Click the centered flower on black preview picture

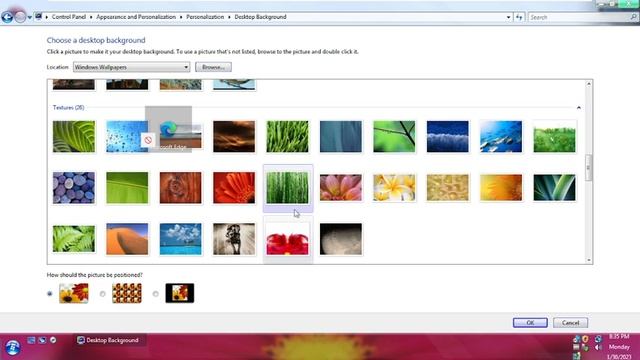coord(180,293)
